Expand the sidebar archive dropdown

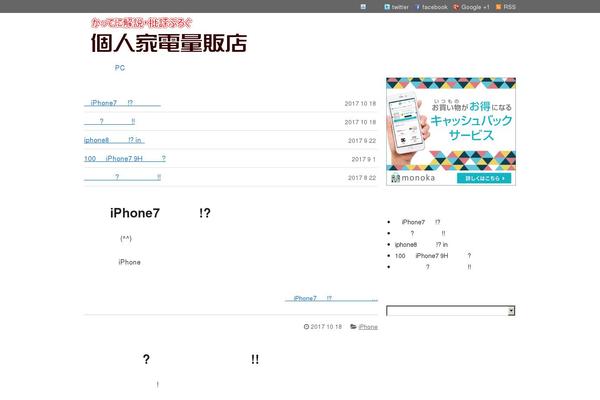(450, 311)
